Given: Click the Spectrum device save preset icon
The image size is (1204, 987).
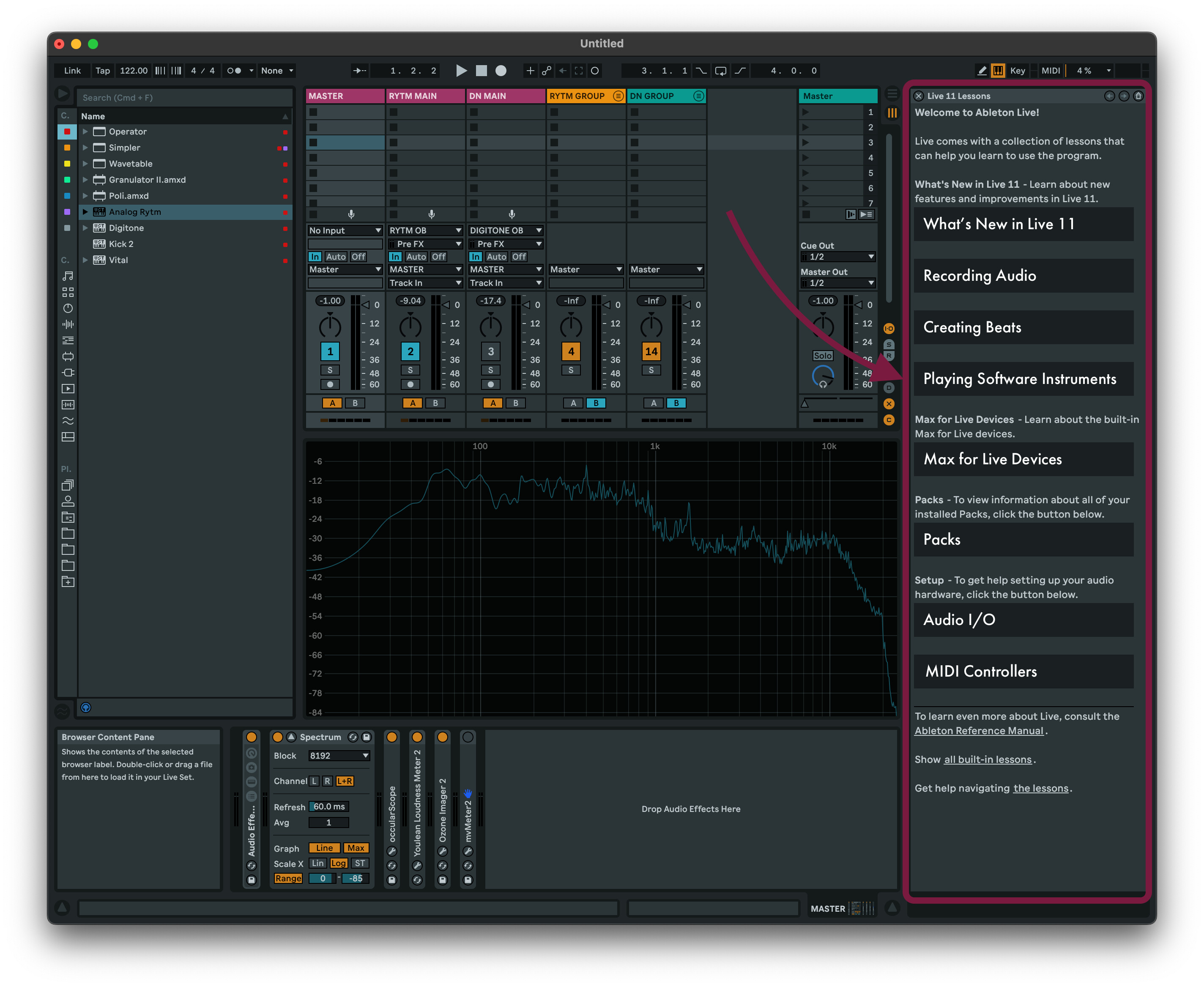Looking at the screenshot, I should 367,738.
